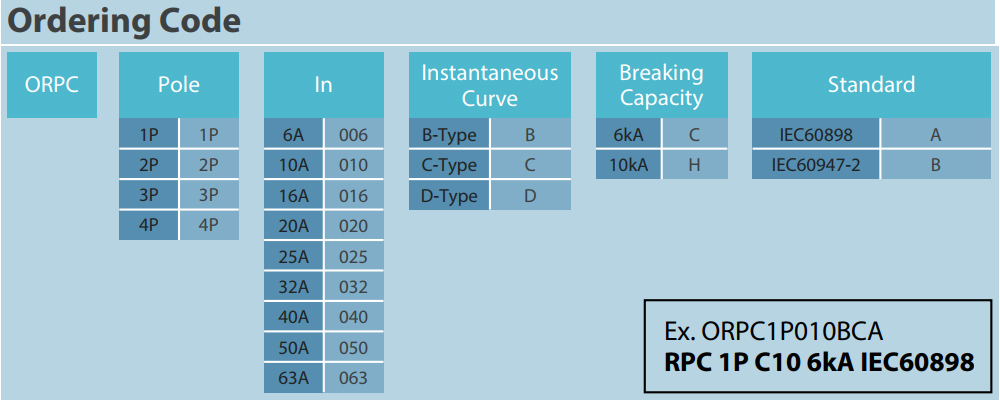1000x400 pixels.
Task: Click the Ordering Code title
Action: tap(124, 21)
